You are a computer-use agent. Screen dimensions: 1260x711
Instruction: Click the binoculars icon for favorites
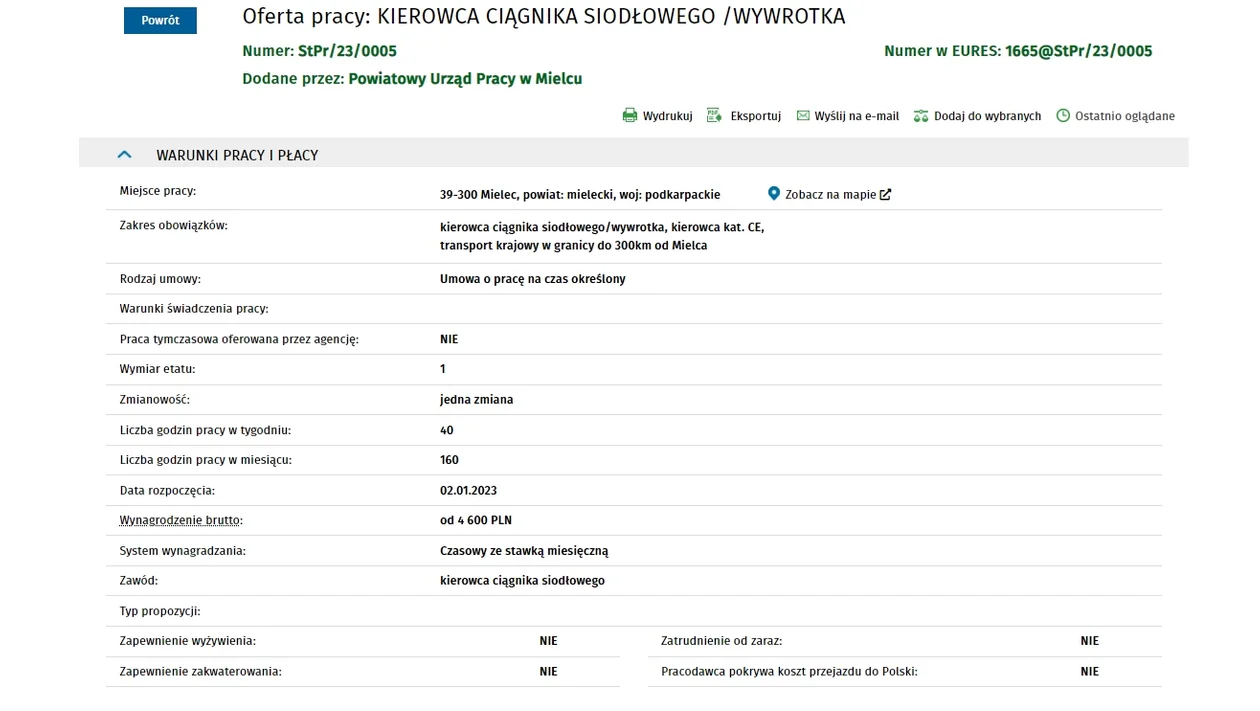[921, 116]
